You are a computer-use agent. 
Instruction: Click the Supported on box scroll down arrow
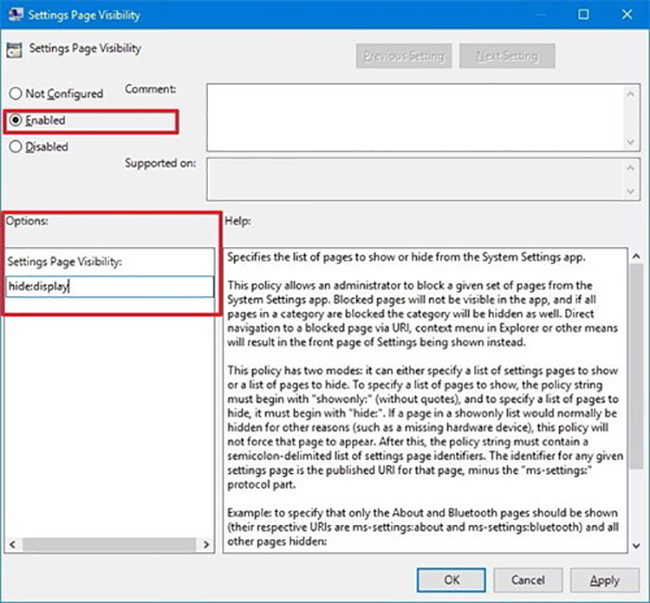pyautogui.click(x=632, y=193)
